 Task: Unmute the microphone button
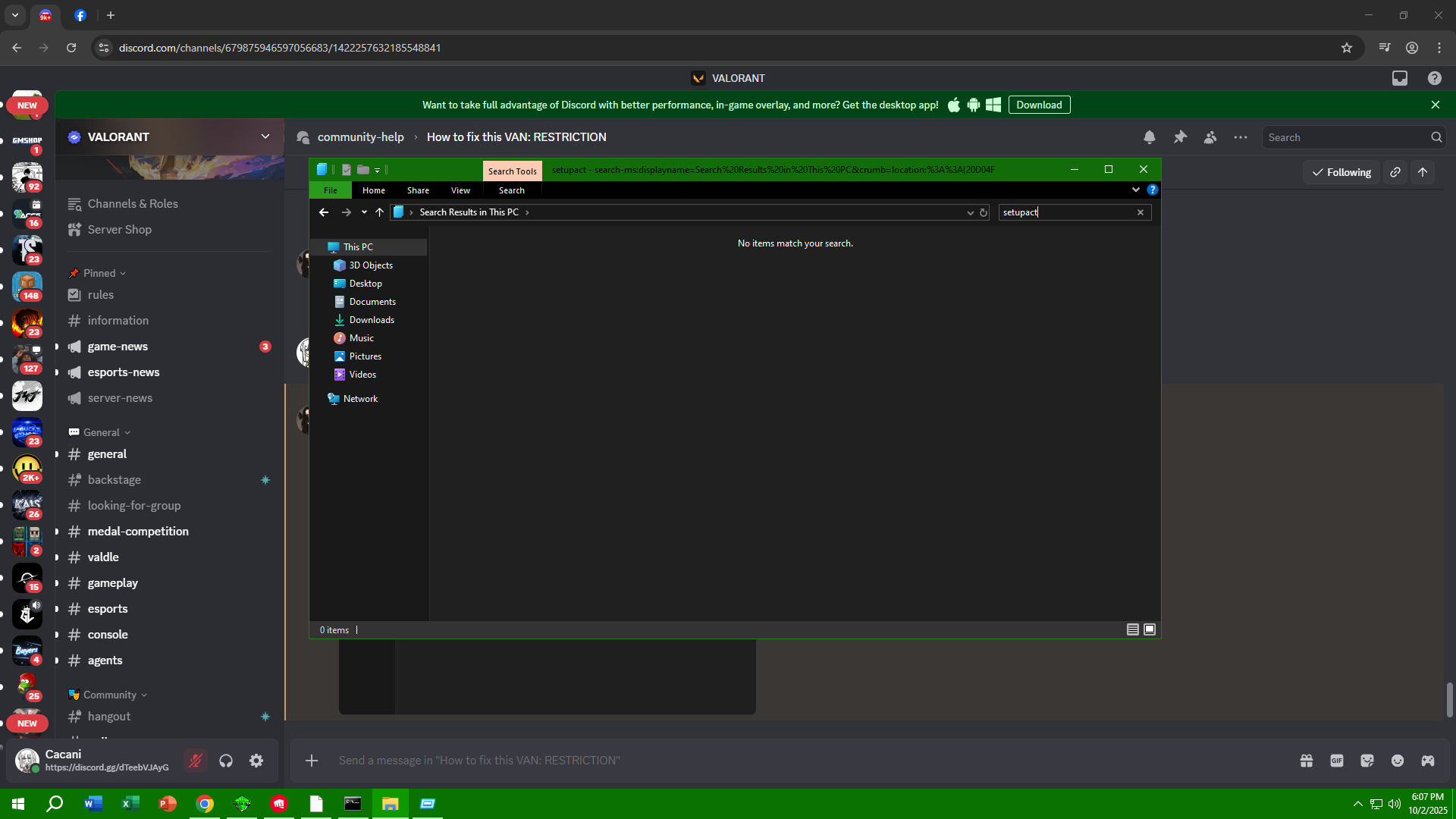[x=196, y=761]
